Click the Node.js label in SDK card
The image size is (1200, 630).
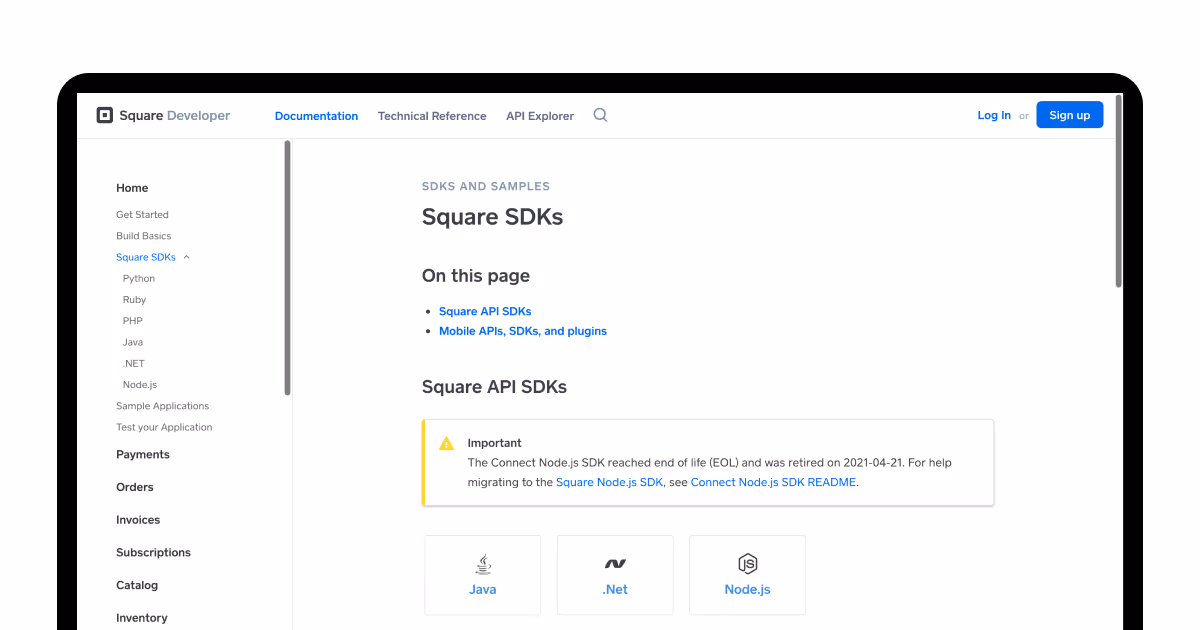[x=747, y=590]
